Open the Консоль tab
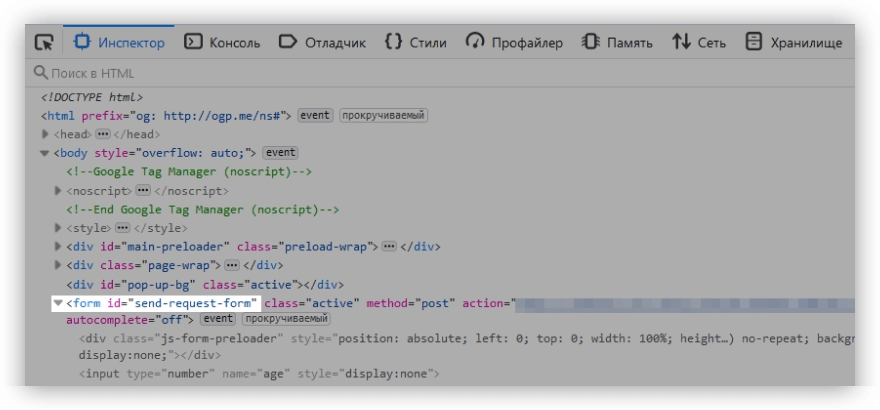Screen dimensions: 880x410 [x=221, y=42]
